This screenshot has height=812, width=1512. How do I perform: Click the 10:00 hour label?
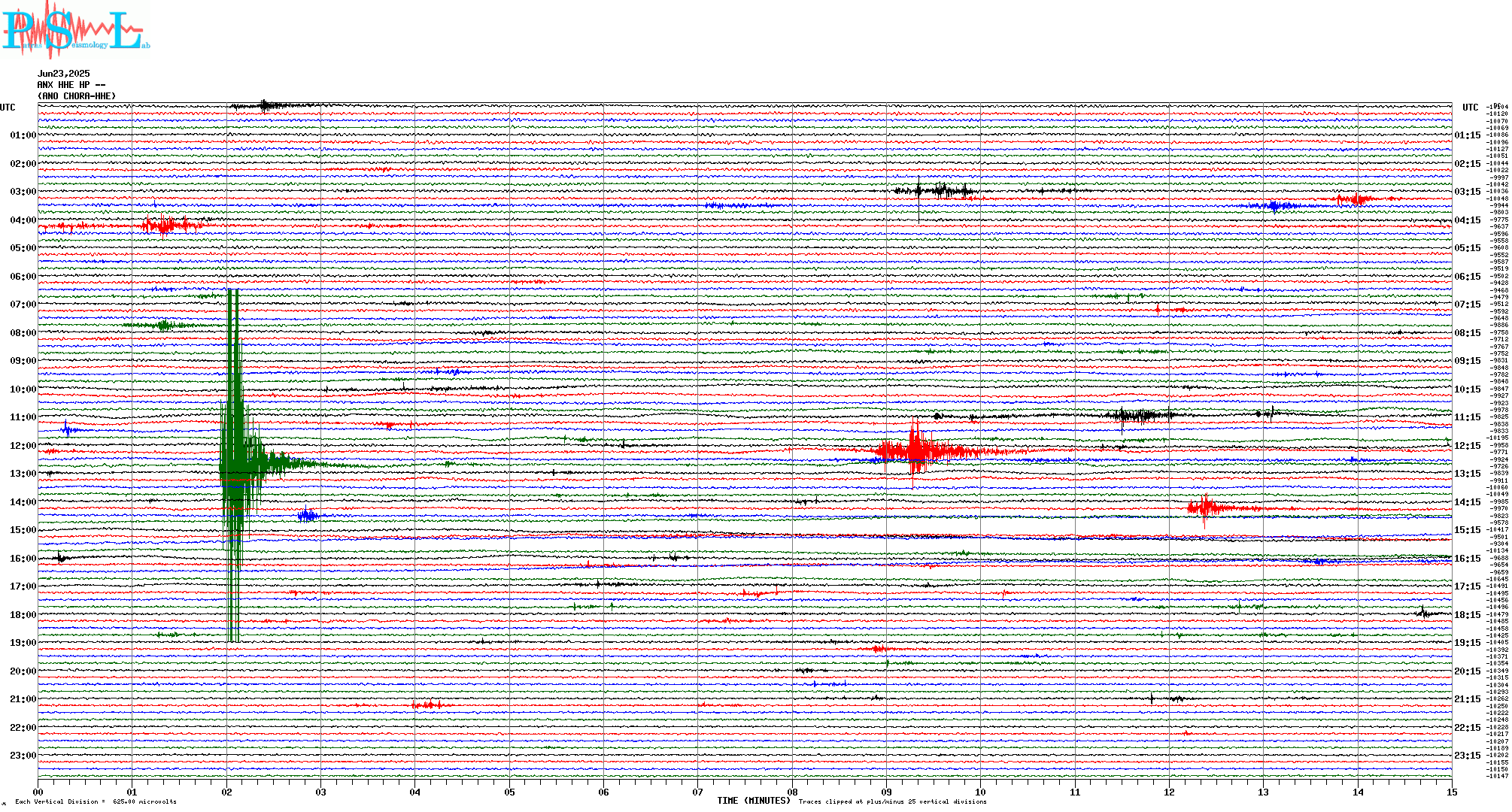(23, 389)
